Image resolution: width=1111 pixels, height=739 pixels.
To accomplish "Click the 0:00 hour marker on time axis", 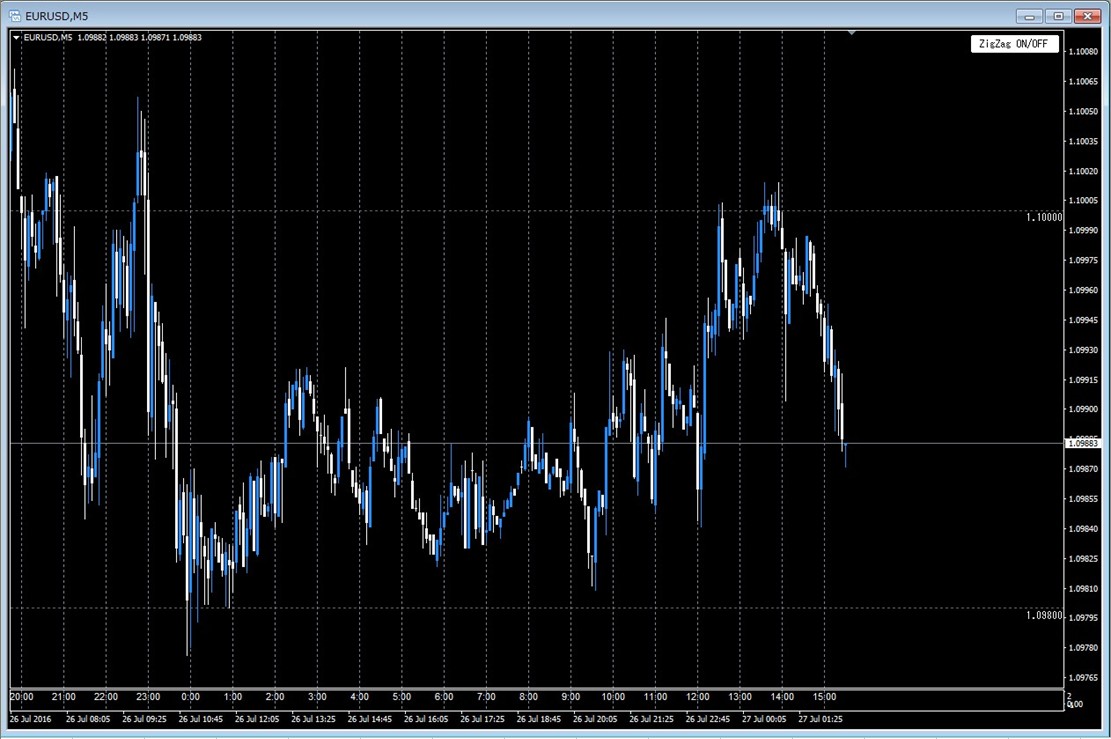I will [190, 696].
